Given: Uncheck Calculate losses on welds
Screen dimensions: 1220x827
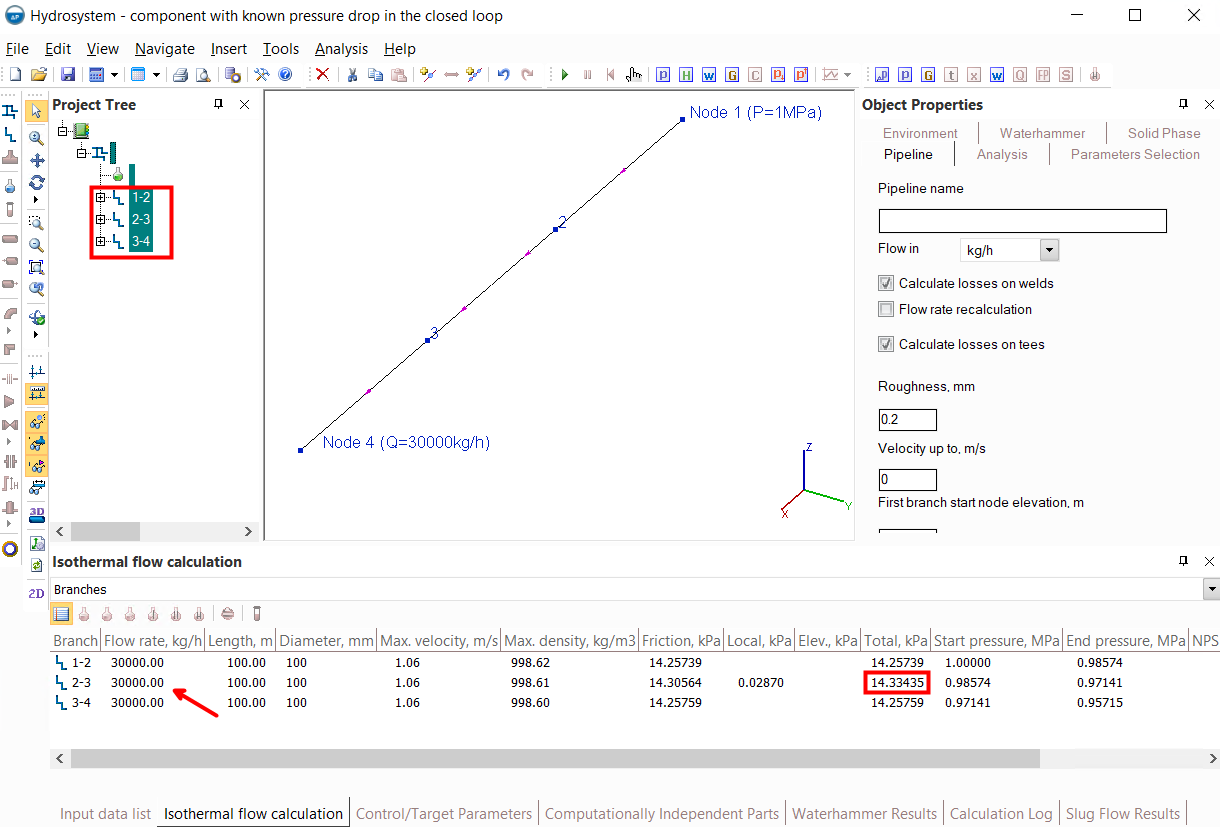Looking at the screenshot, I should pyautogui.click(x=885, y=283).
